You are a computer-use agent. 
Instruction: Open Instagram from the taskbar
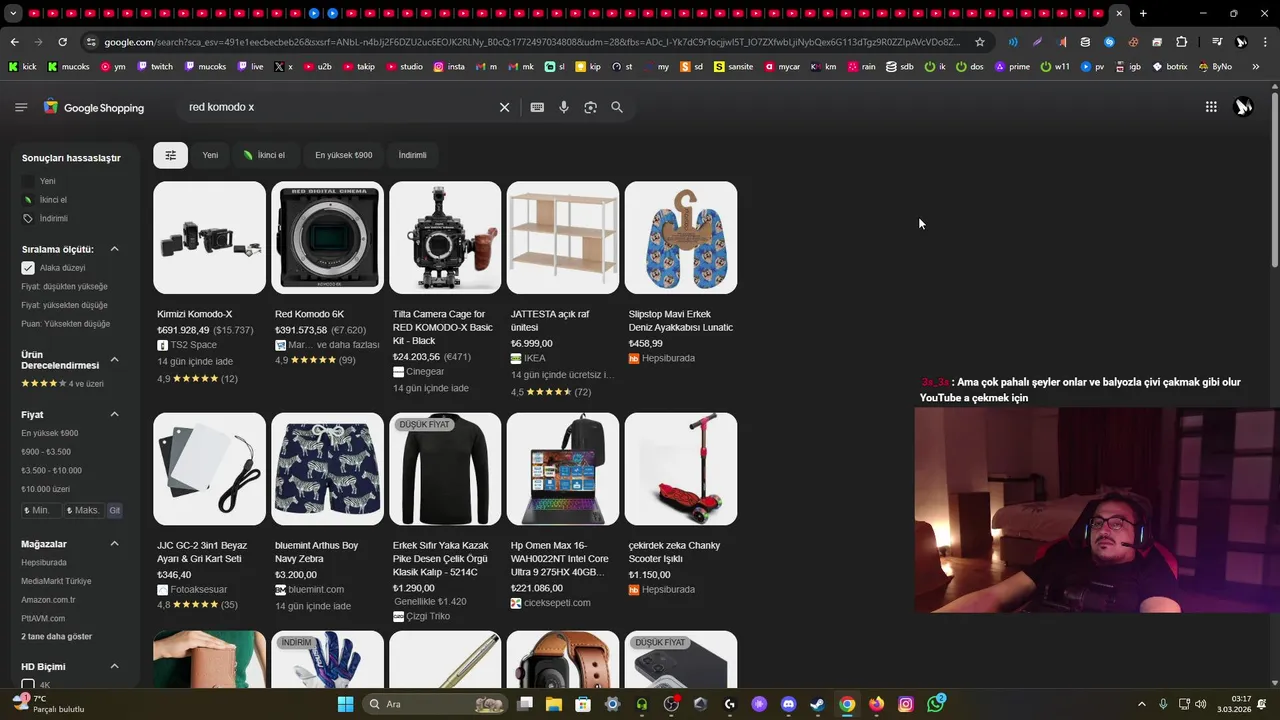(x=906, y=704)
